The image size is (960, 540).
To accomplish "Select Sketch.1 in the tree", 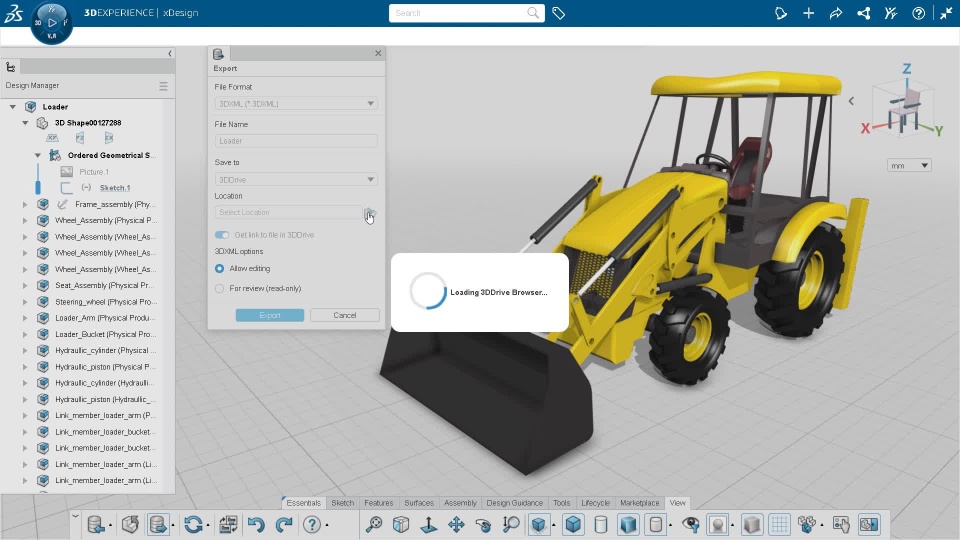I will (x=114, y=188).
